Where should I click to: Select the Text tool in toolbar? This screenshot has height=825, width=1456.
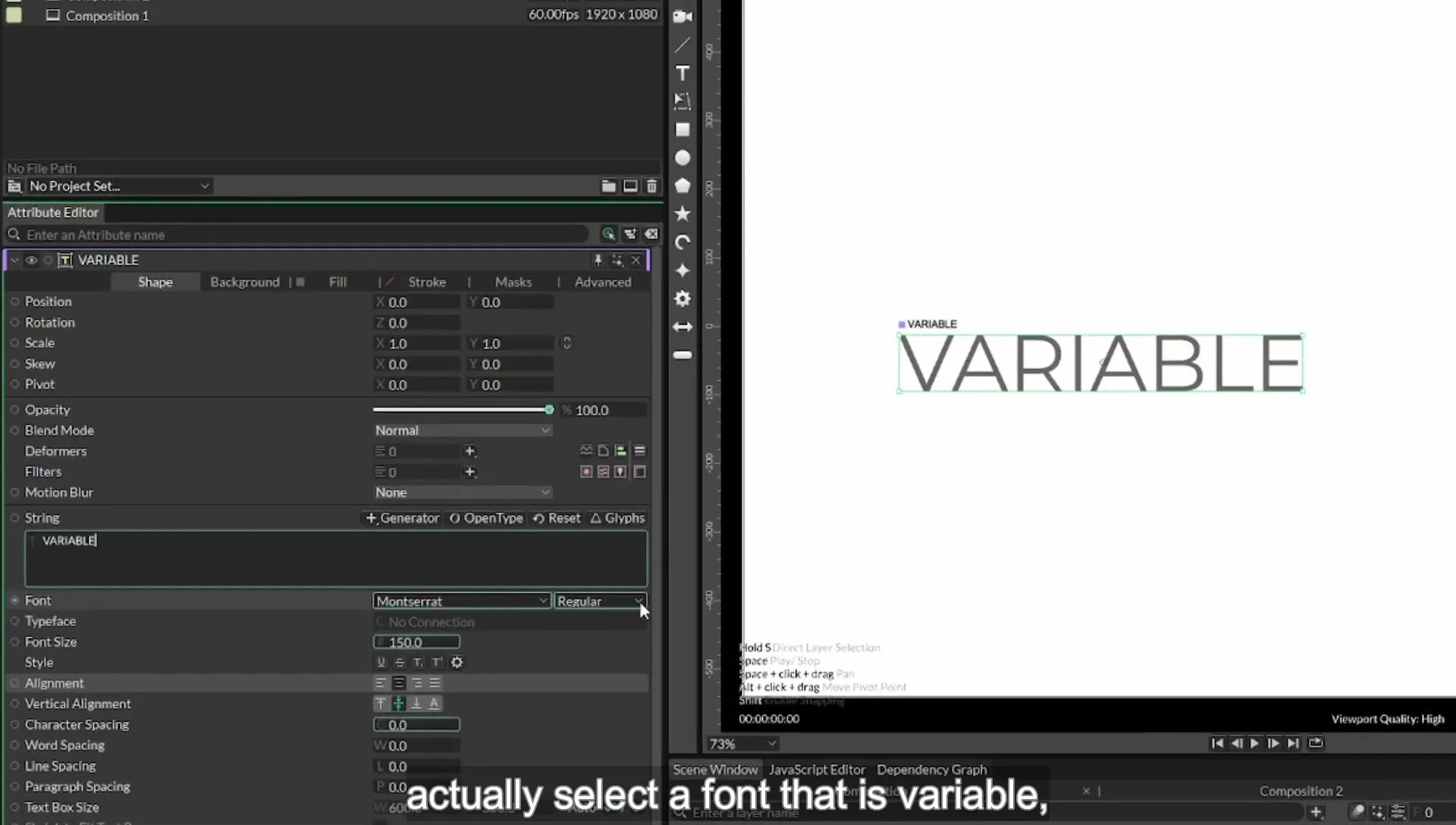coord(682,73)
